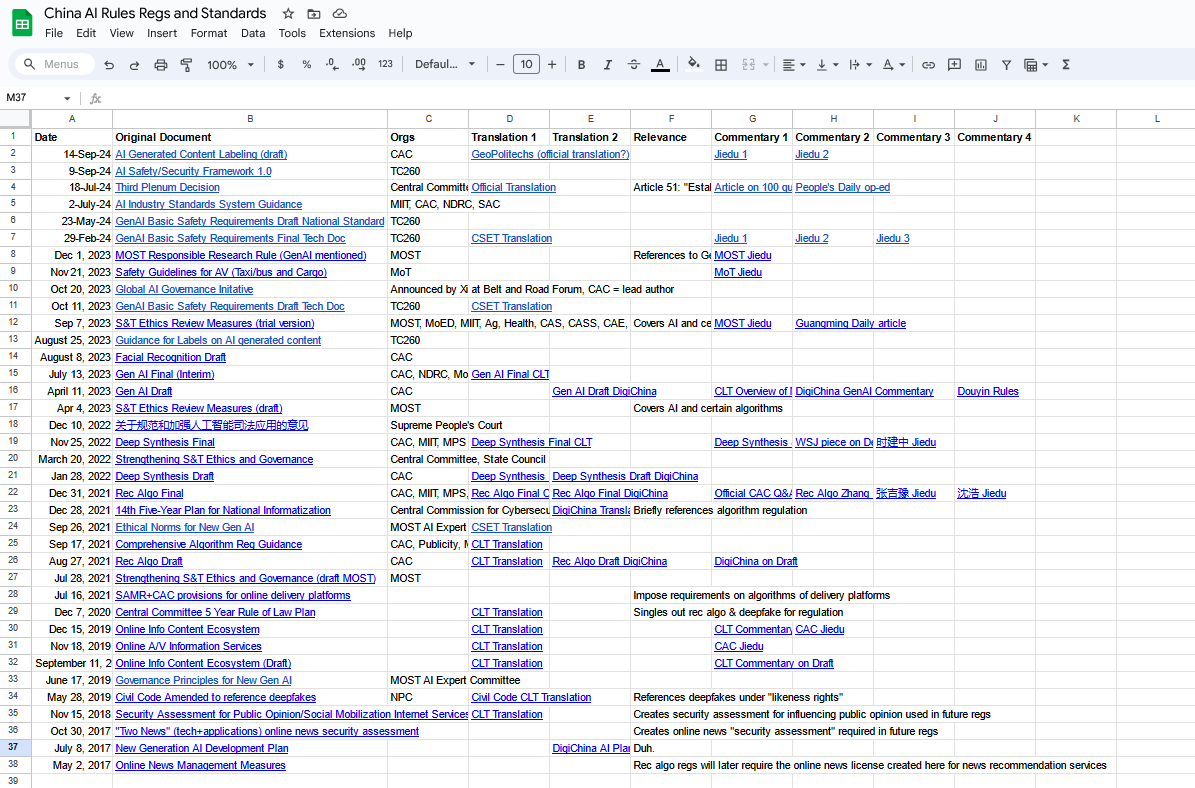Image resolution: width=1195 pixels, height=788 pixels.
Task: Open the Global AI Governance Initiative link
Action: point(184,290)
